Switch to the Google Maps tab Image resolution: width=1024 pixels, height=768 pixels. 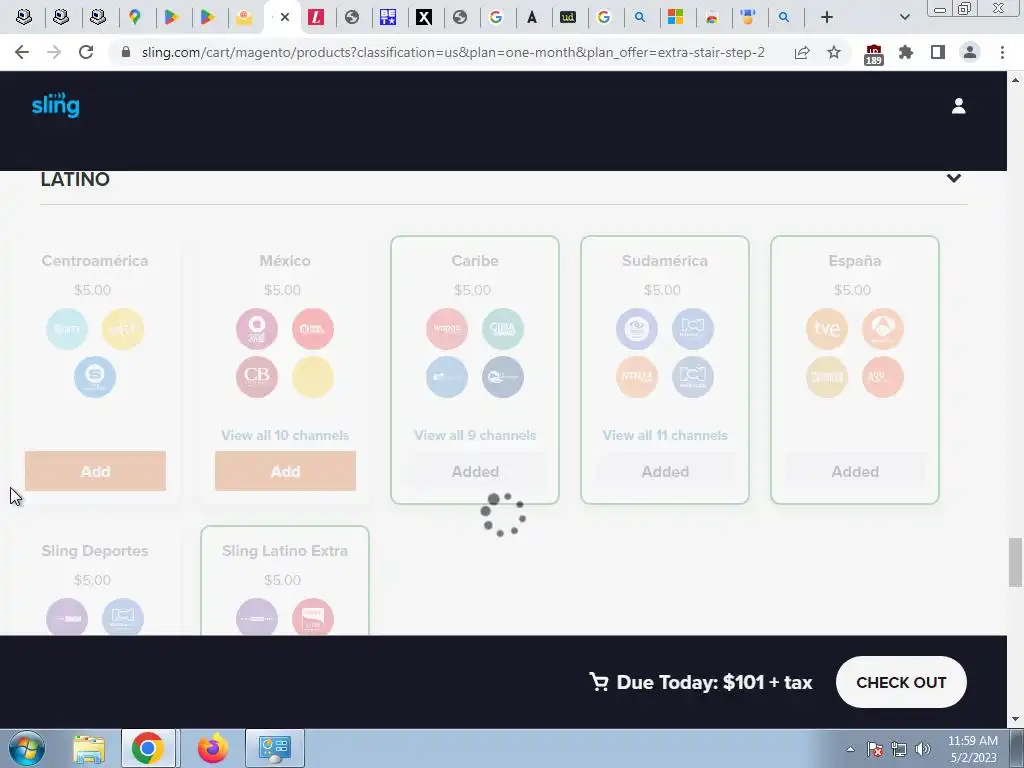point(135,18)
